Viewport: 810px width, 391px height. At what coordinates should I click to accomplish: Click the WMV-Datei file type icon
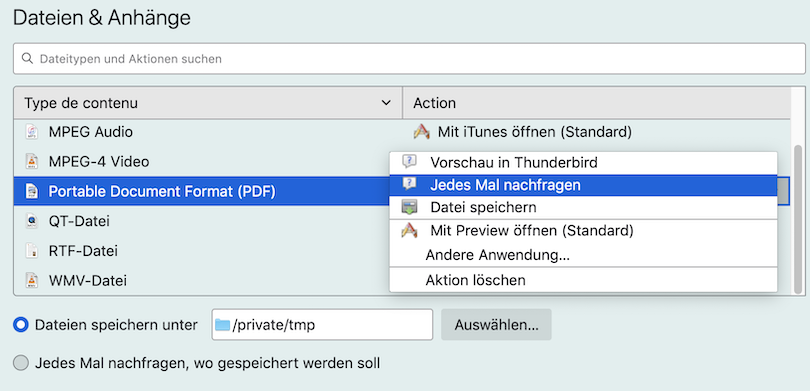(x=32, y=280)
